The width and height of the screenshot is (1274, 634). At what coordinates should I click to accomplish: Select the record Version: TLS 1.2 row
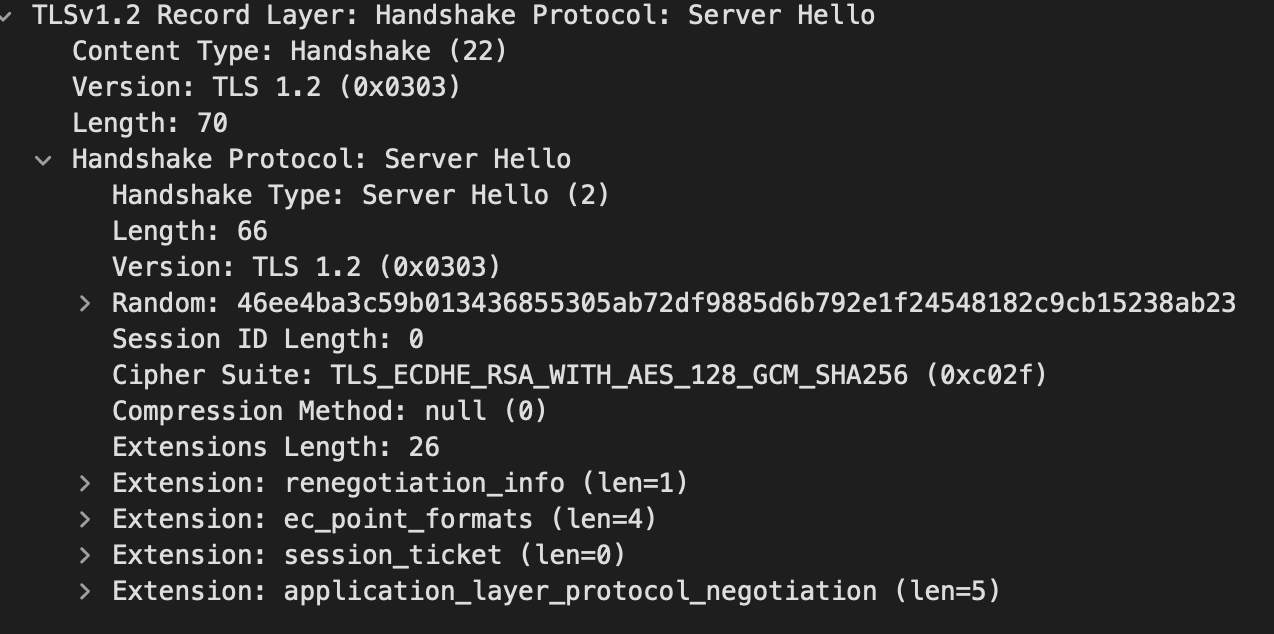pyautogui.click(x=266, y=87)
